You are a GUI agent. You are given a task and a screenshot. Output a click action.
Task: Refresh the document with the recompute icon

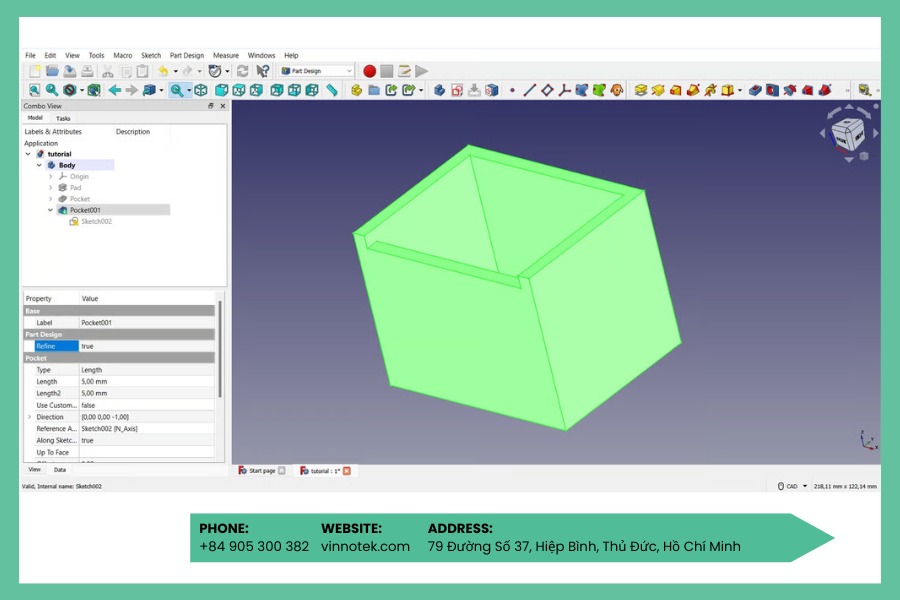[x=242, y=71]
